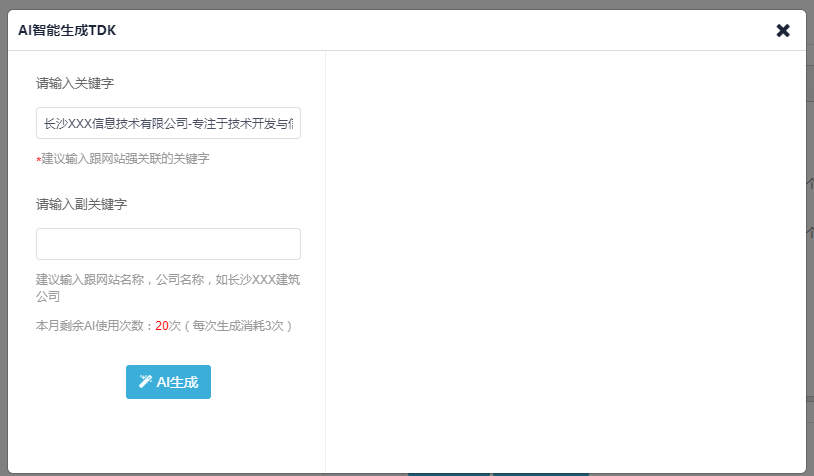Click the hint mentioning 长沙XXX建筑公司
Screen dimensions: 814x476
point(168,288)
